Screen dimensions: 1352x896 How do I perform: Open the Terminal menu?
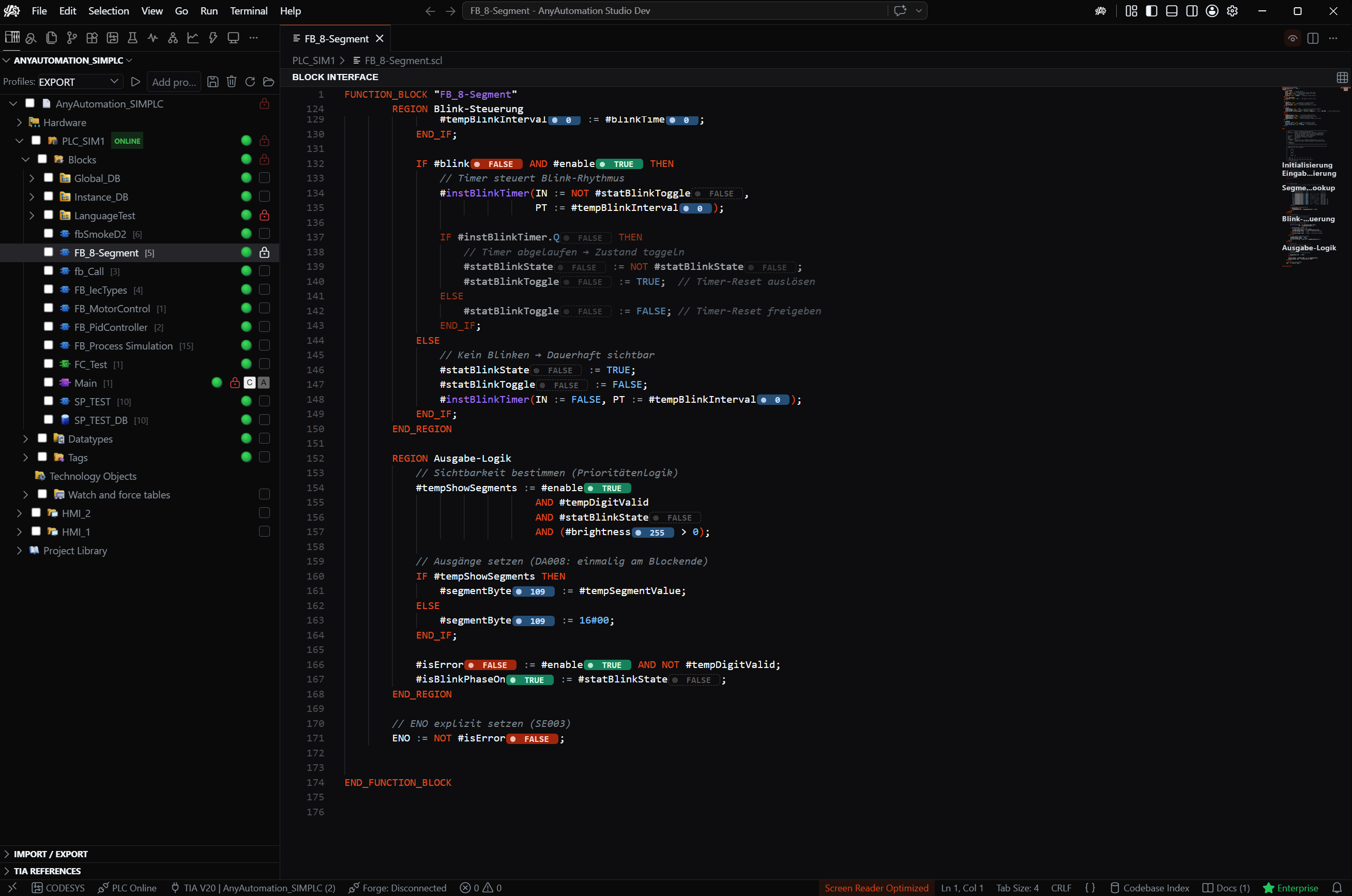[249, 11]
